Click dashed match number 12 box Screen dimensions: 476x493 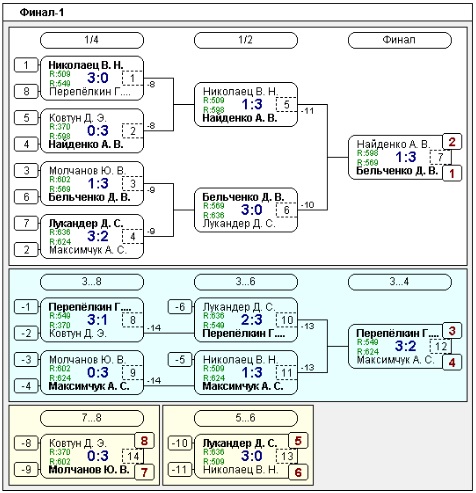point(440,346)
